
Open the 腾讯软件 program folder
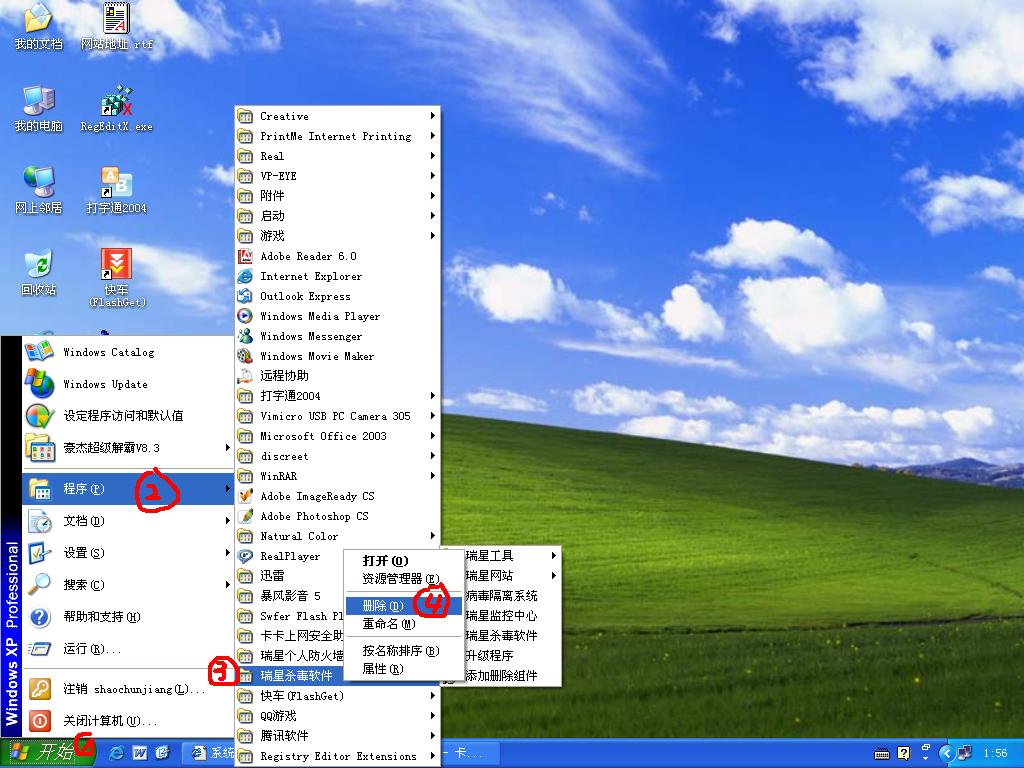pos(337,735)
